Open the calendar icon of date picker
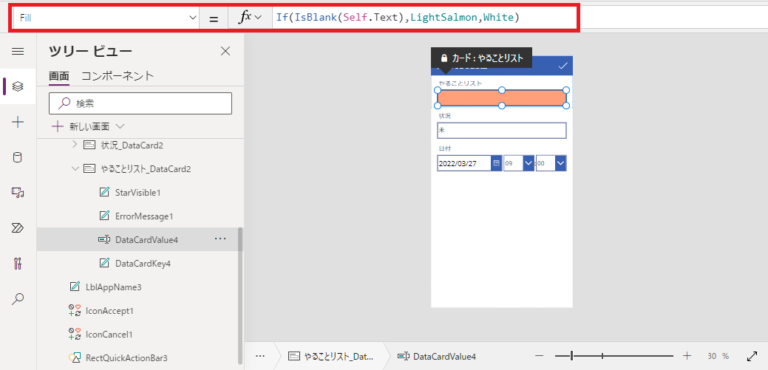Screen dimensions: 768x370 496,163
